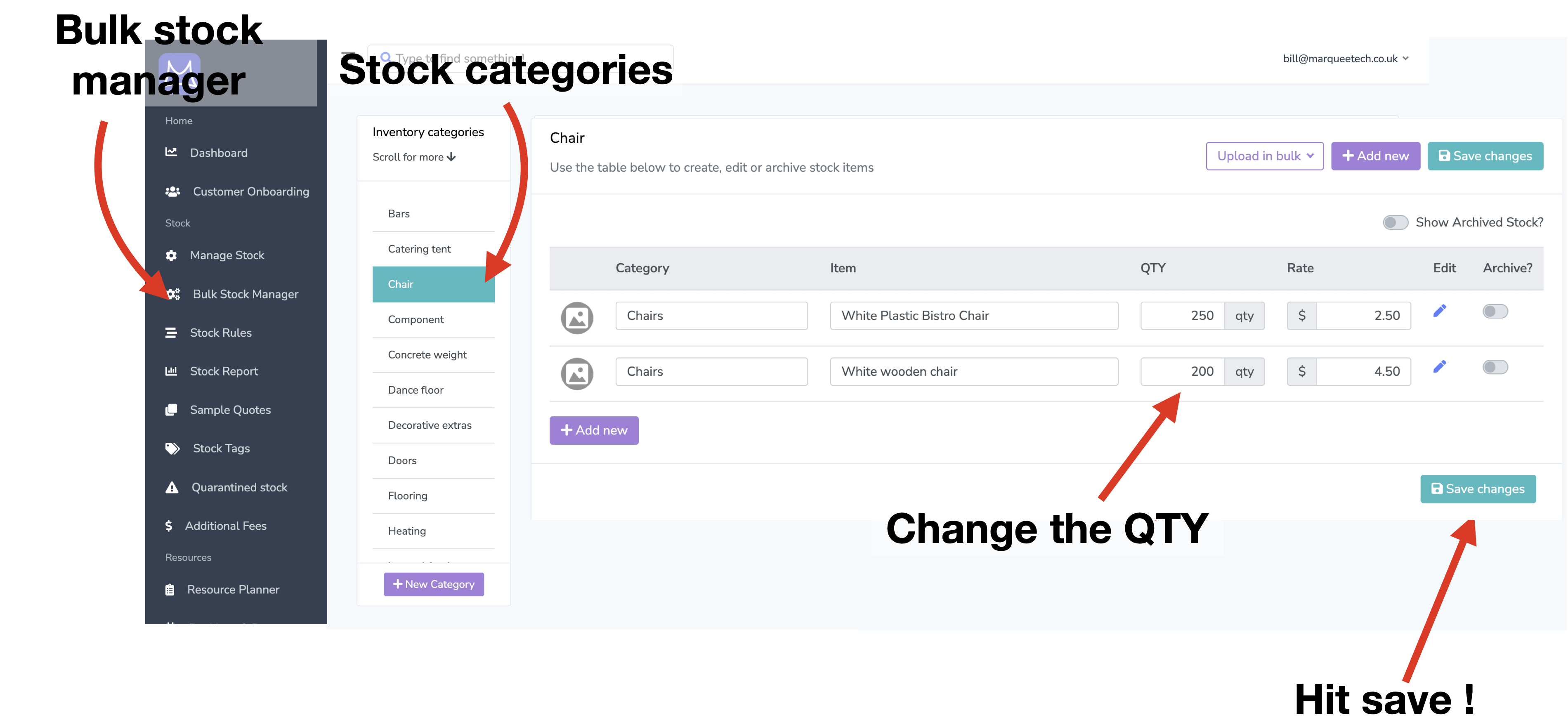Click the Manage Stock gear icon

click(171, 255)
